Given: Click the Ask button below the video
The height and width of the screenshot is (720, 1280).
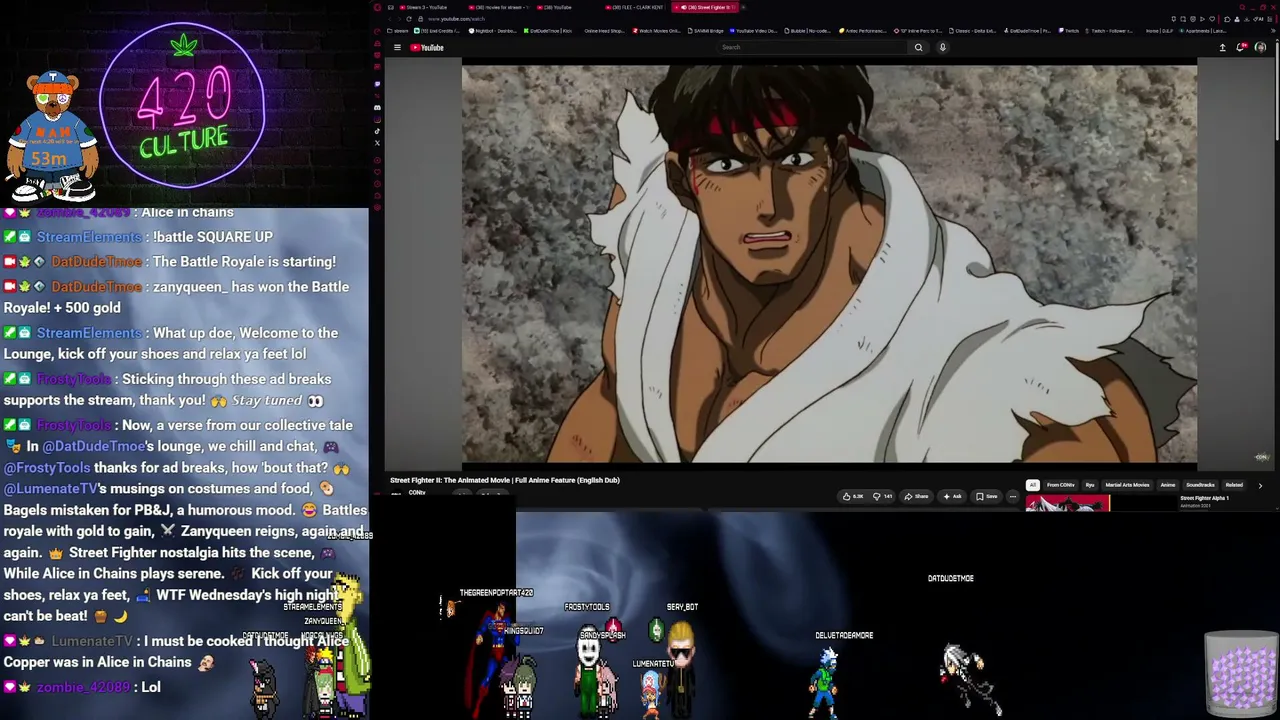Looking at the screenshot, I should coord(952,496).
